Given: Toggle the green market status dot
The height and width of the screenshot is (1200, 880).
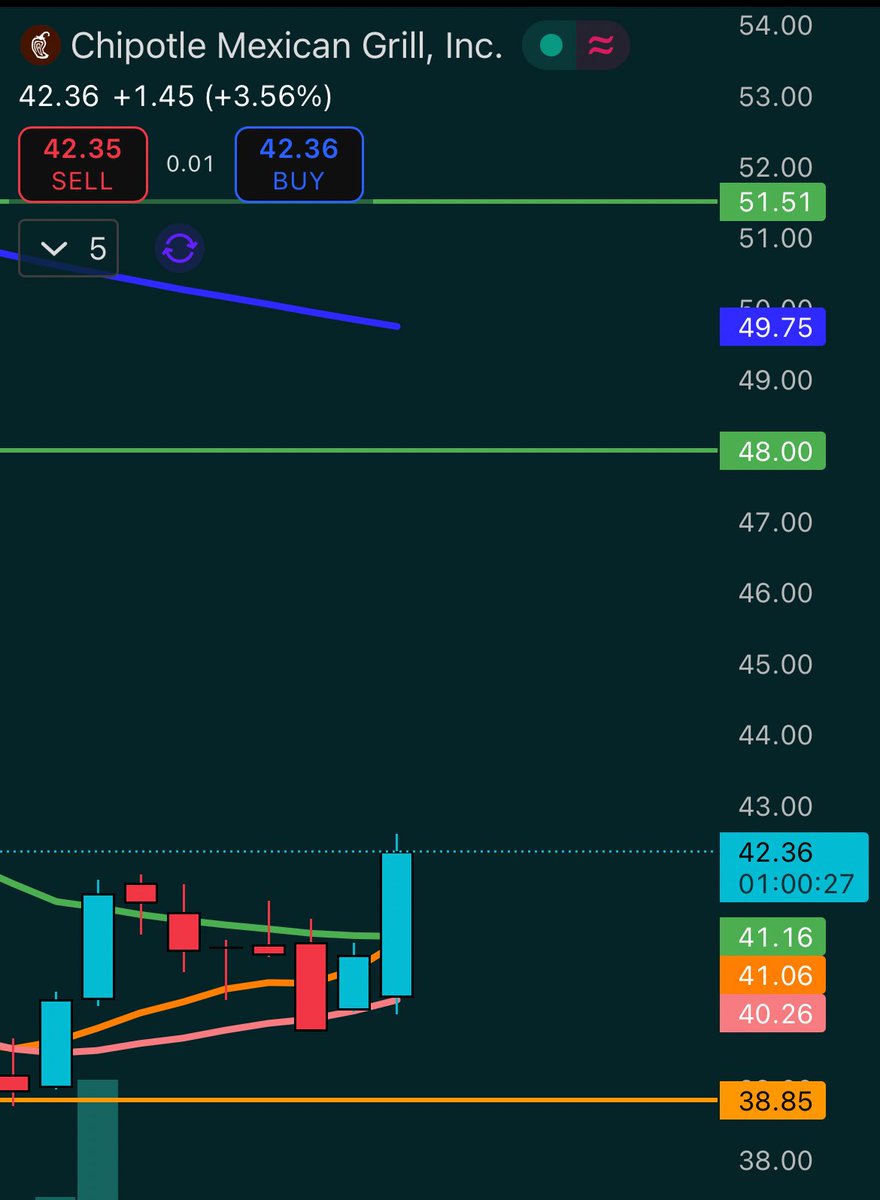Looking at the screenshot, I should tap(550, 46).
